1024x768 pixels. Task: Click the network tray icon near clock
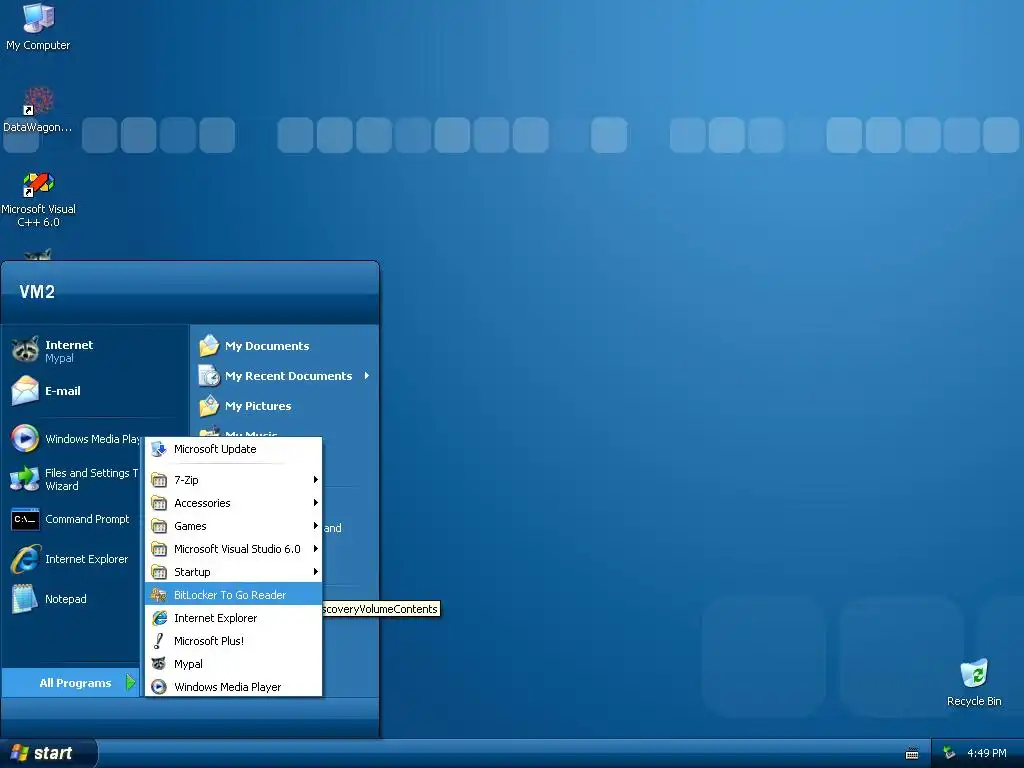pyautogui.click(x=949, y=754)
